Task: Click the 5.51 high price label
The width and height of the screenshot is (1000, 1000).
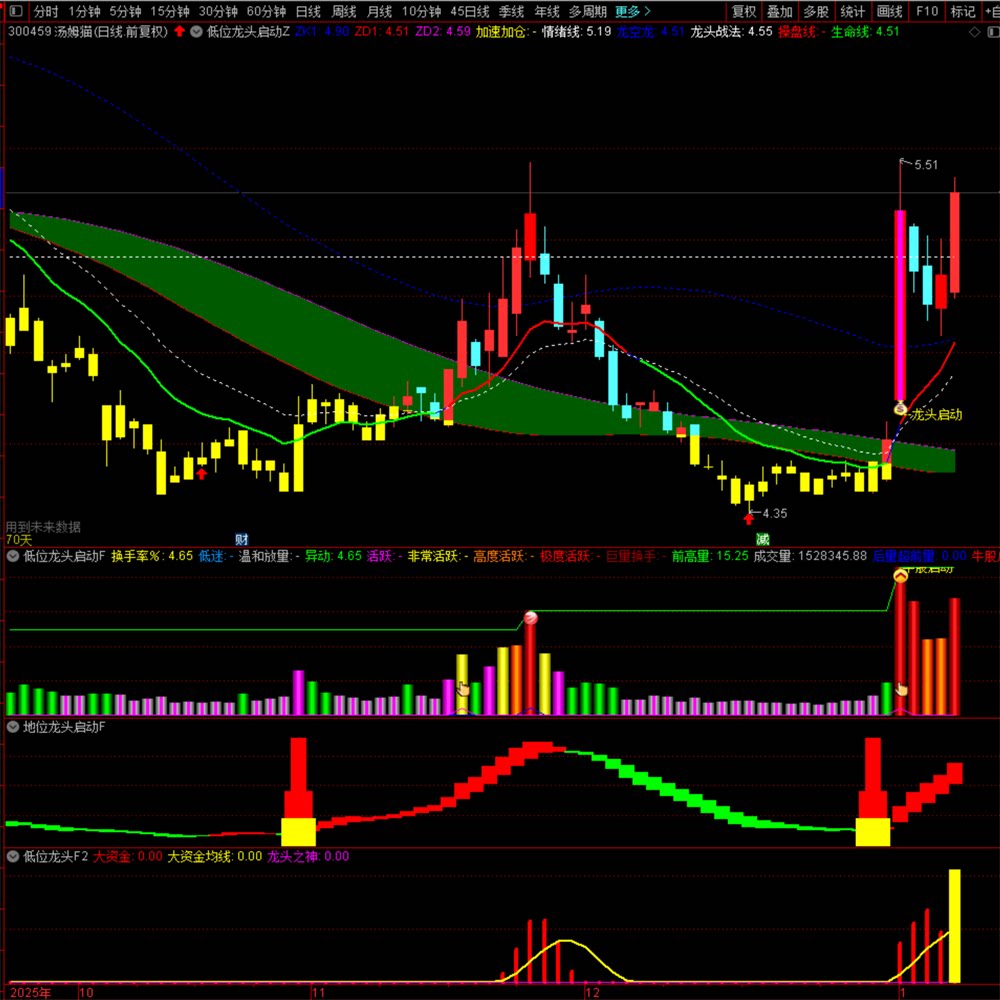Action: click(925, 165)
